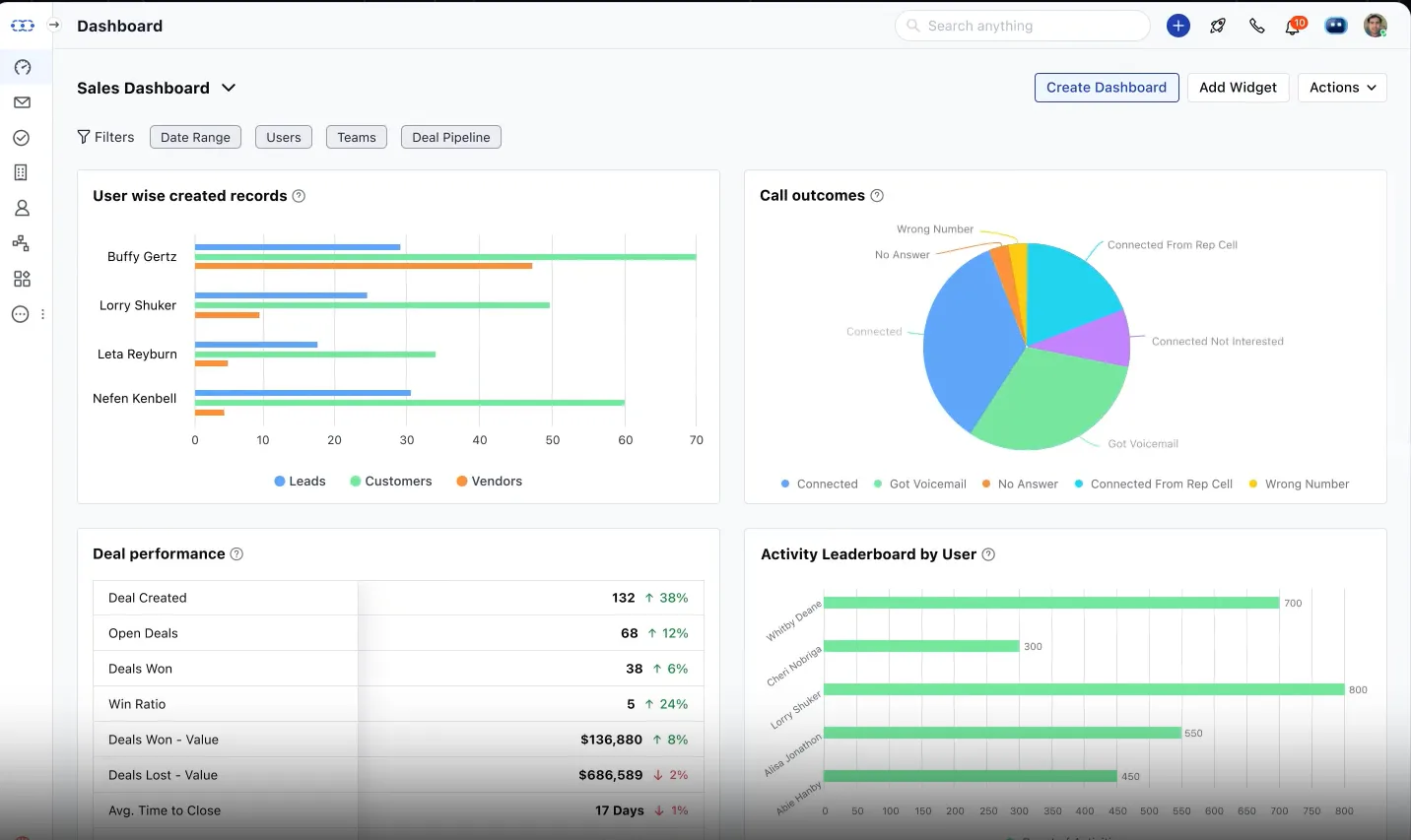Open the Actions dropdown

pos(1342,88)
